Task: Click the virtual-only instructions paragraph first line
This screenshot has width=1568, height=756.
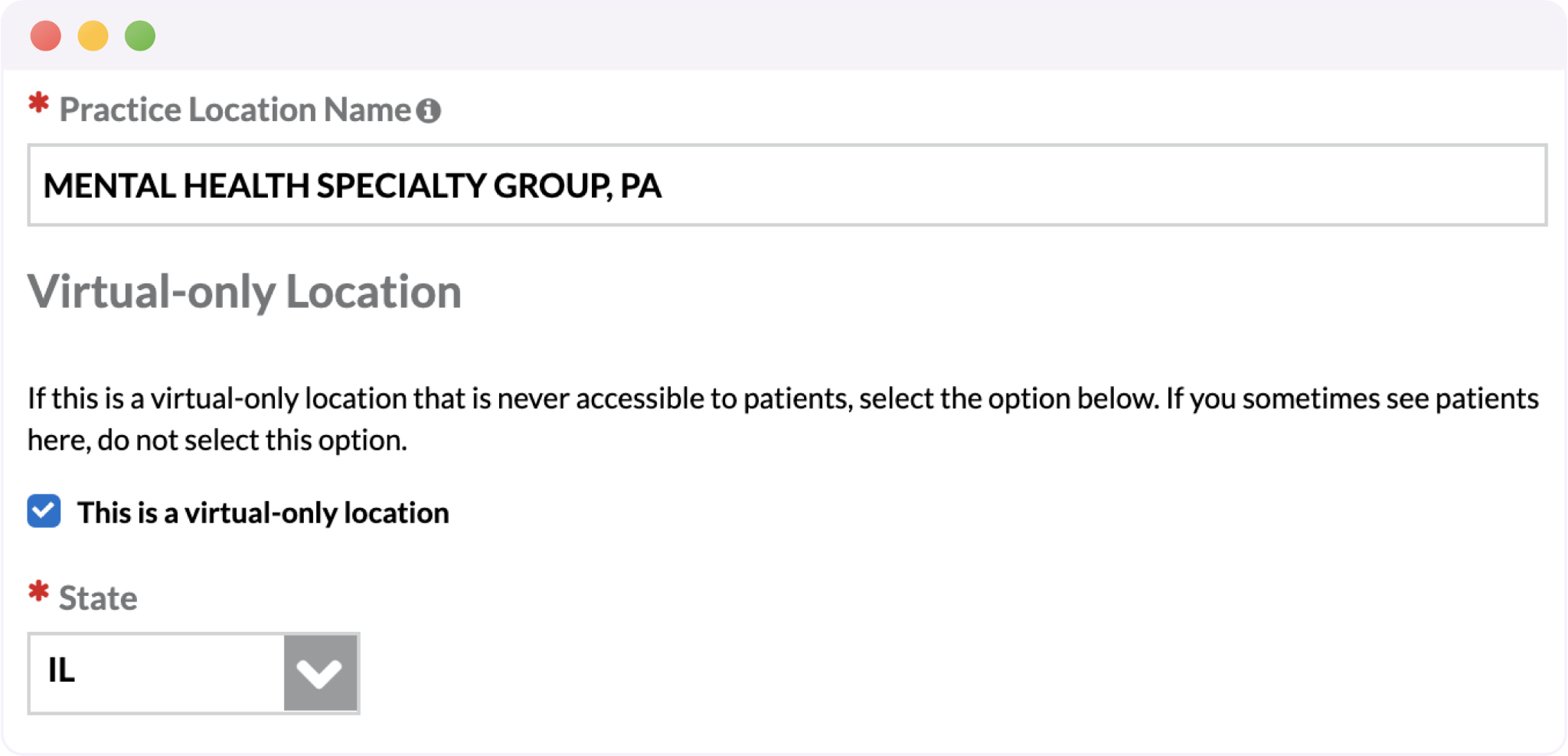Action: [x=783, y=398]
